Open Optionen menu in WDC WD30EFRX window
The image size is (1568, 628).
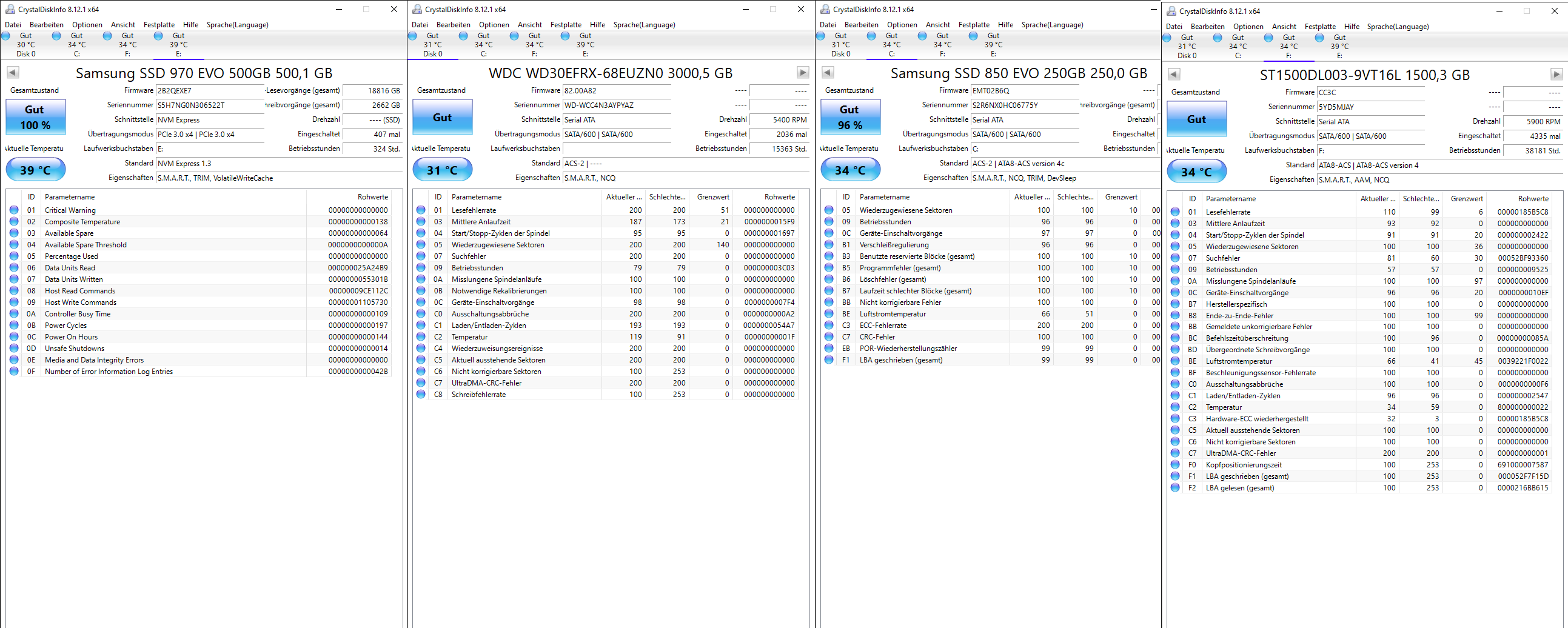click(494, 25)
